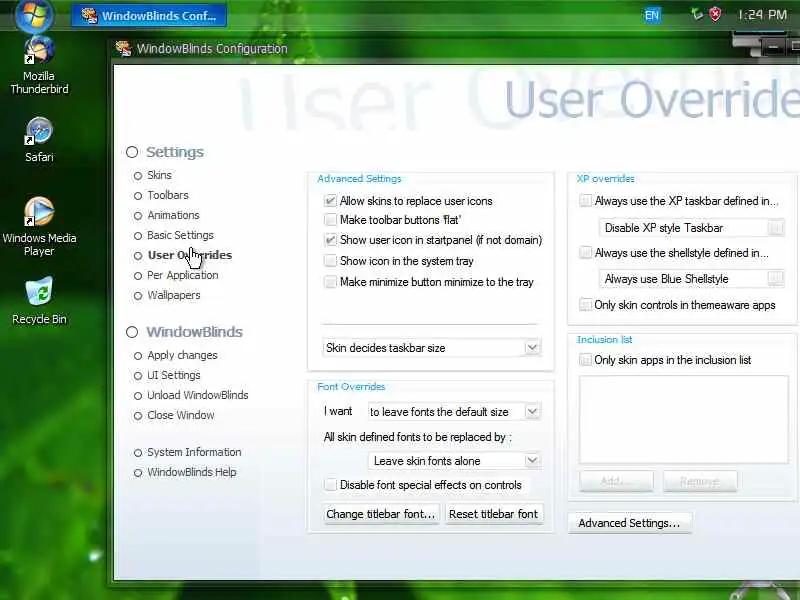Open the Per Application section
The image size is (800, 600).
(182, 276)
